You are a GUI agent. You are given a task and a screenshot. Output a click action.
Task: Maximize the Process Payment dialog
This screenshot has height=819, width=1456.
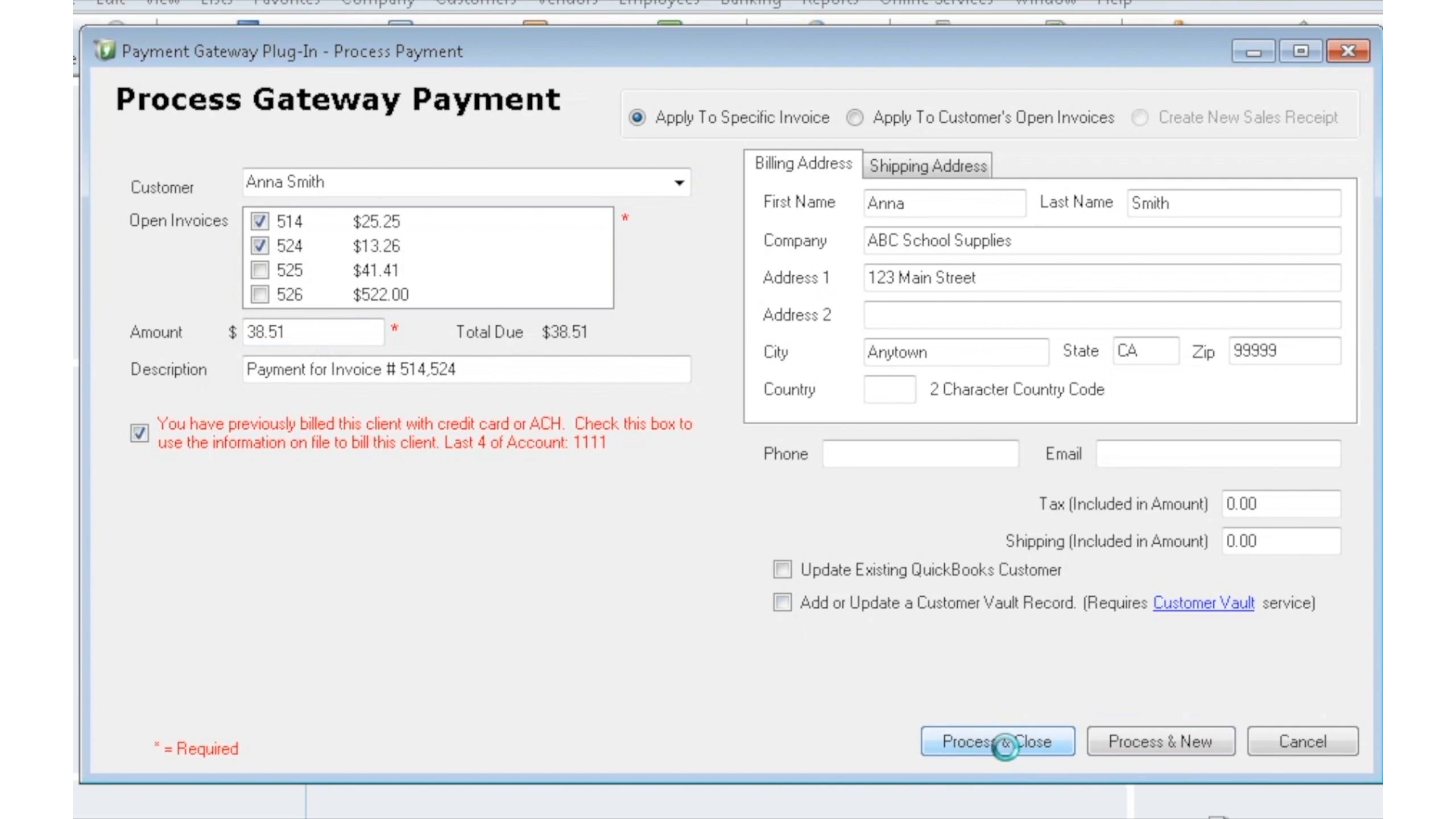pyautogui.click(x=1300, y=51)
